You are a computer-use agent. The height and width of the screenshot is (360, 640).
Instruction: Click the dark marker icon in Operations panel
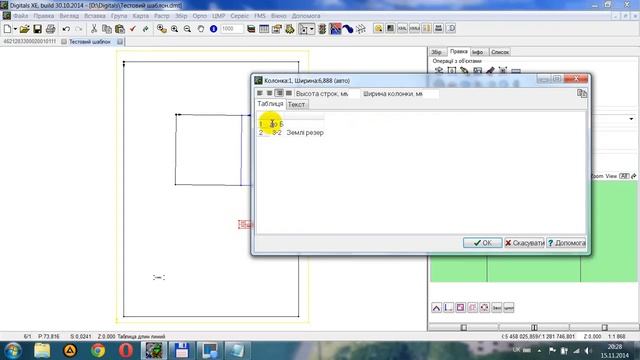(490, 71)
